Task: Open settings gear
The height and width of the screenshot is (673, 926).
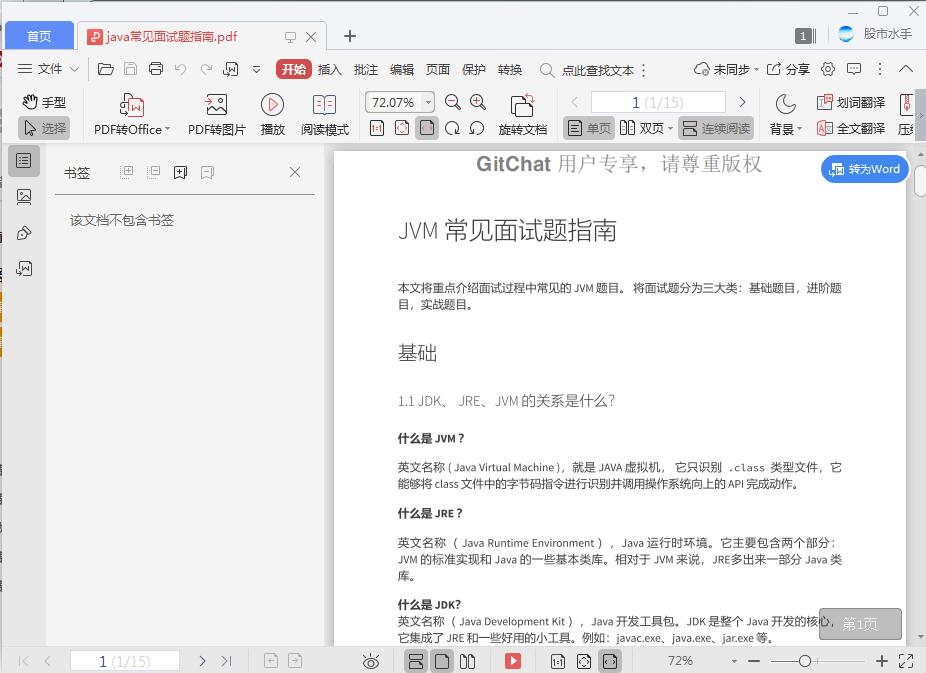Action: pyautogui.click(x=828, y=69)
